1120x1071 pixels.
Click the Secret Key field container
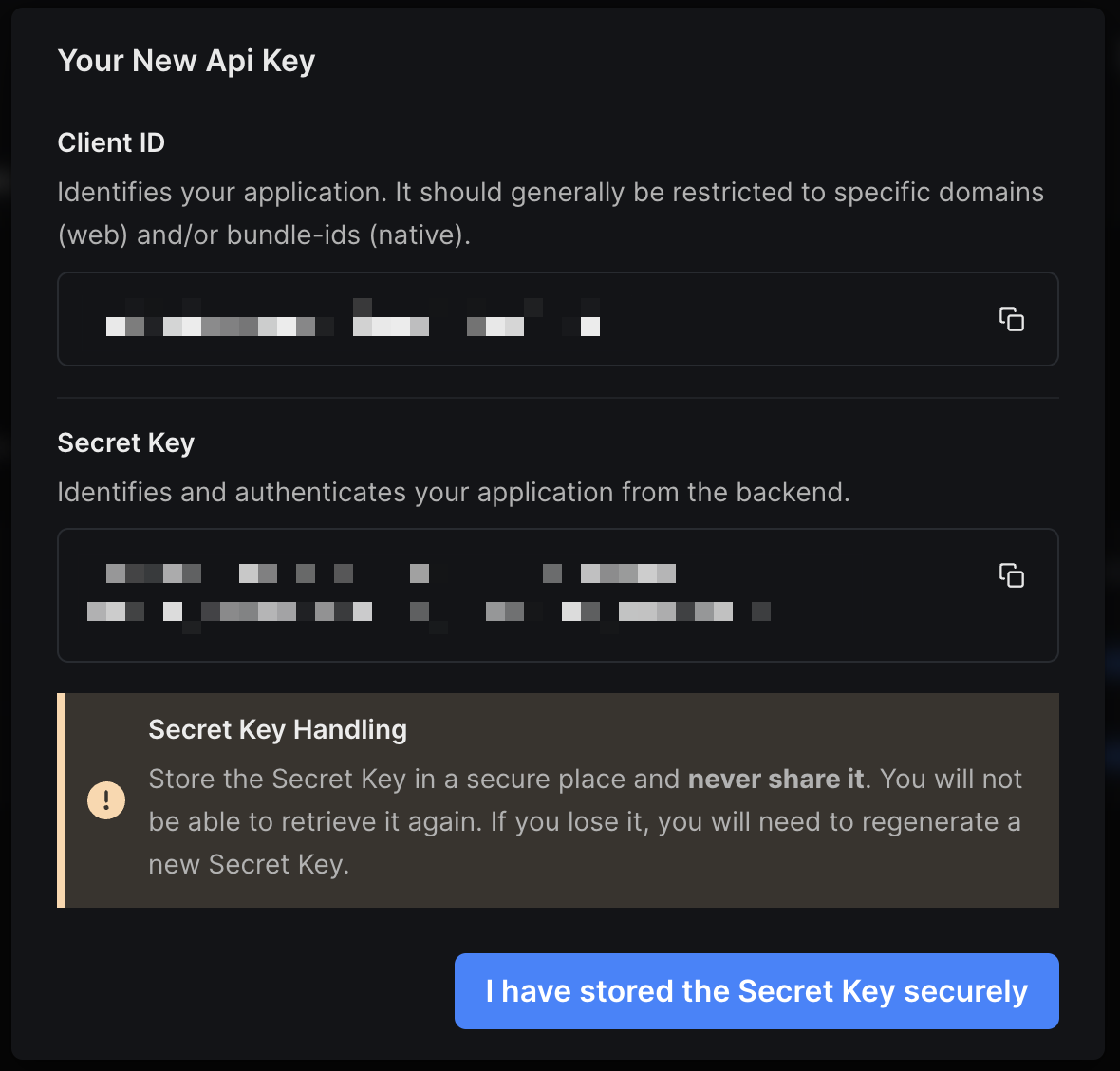coord(558,594)
